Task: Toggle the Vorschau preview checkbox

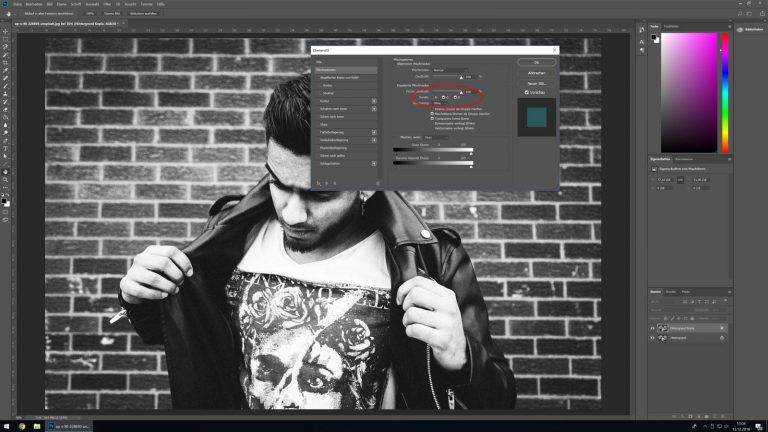Action: point(528,92)
